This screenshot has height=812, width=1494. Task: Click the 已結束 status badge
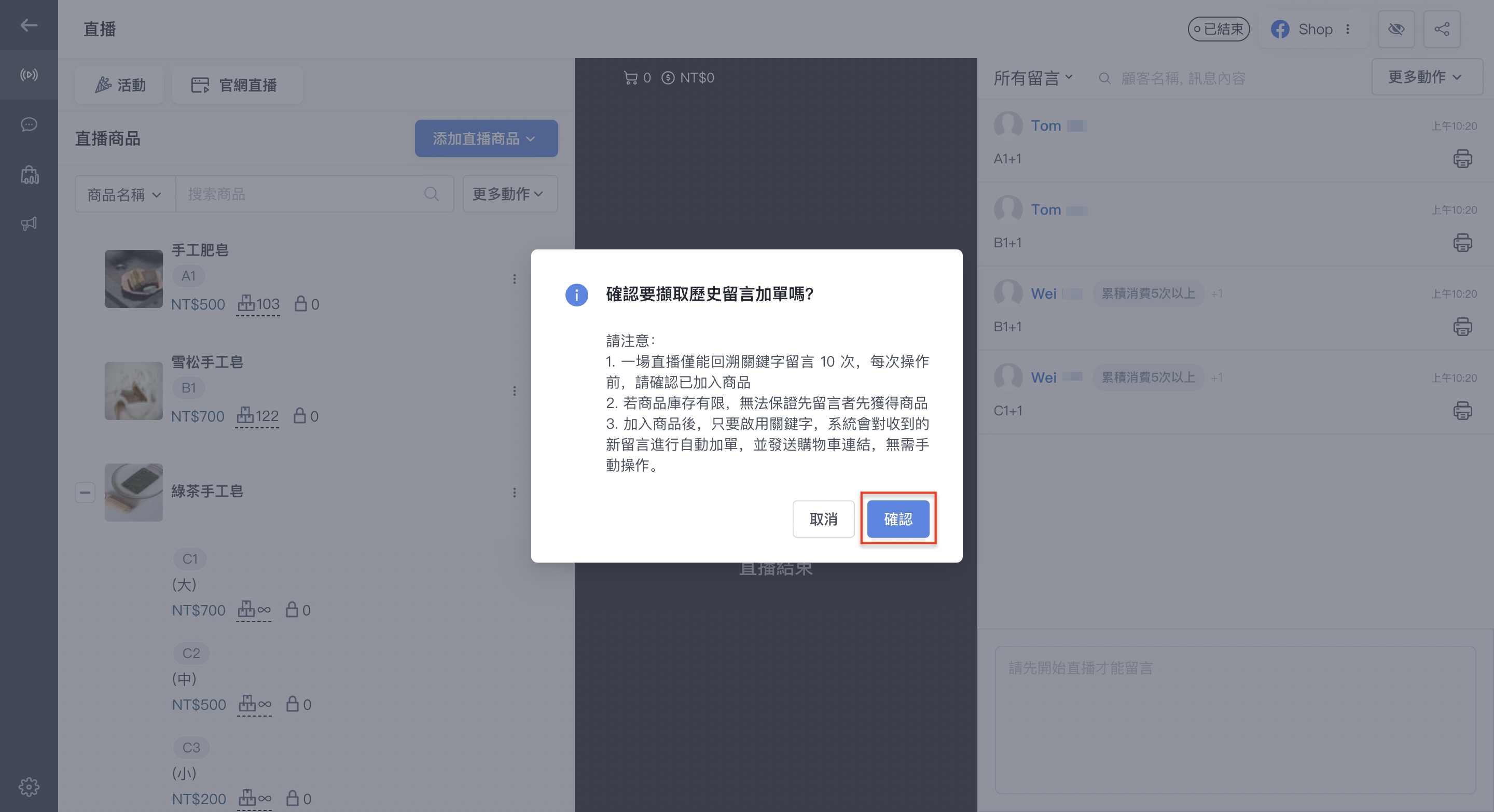[x=1219, y=29]
